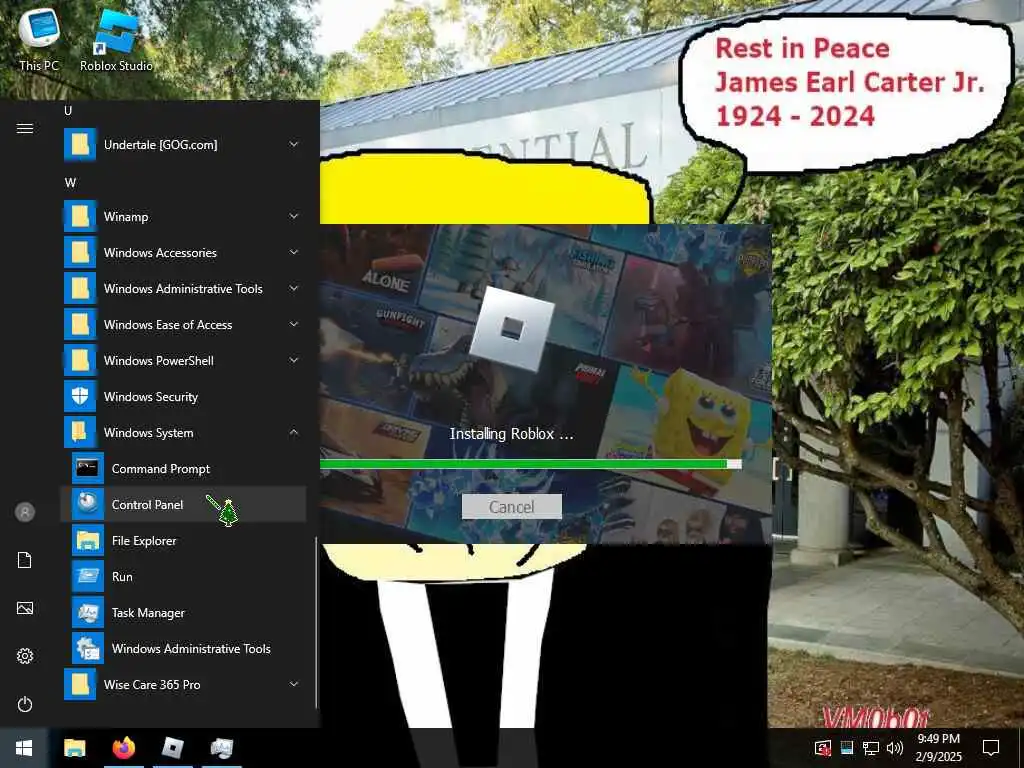This screenshot has height=768, width=1024.
Task: Launch Command Prompt
Action: pos(183,469)
